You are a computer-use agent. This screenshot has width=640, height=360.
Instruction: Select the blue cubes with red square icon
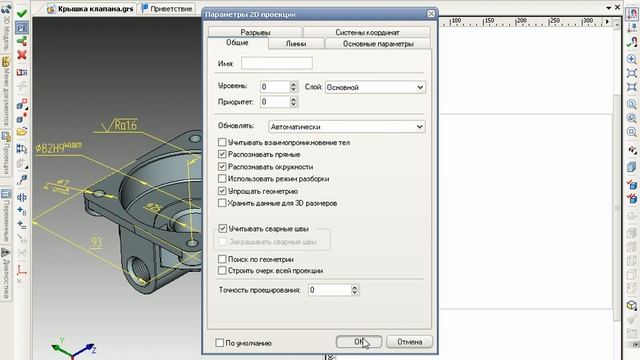pyautogui.click(x=22, y=104)
